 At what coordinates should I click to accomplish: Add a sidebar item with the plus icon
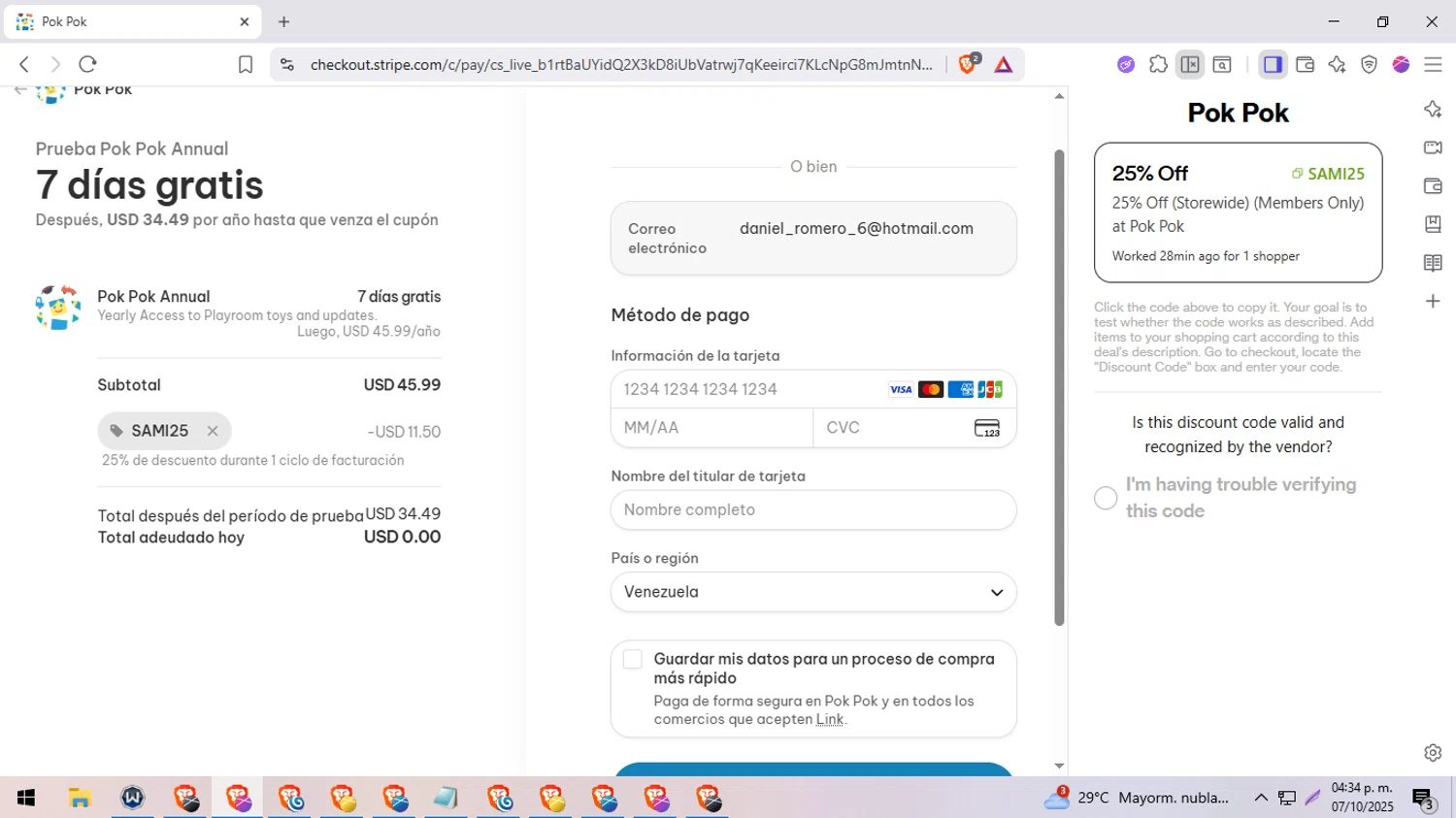(x=1433, y=301)
